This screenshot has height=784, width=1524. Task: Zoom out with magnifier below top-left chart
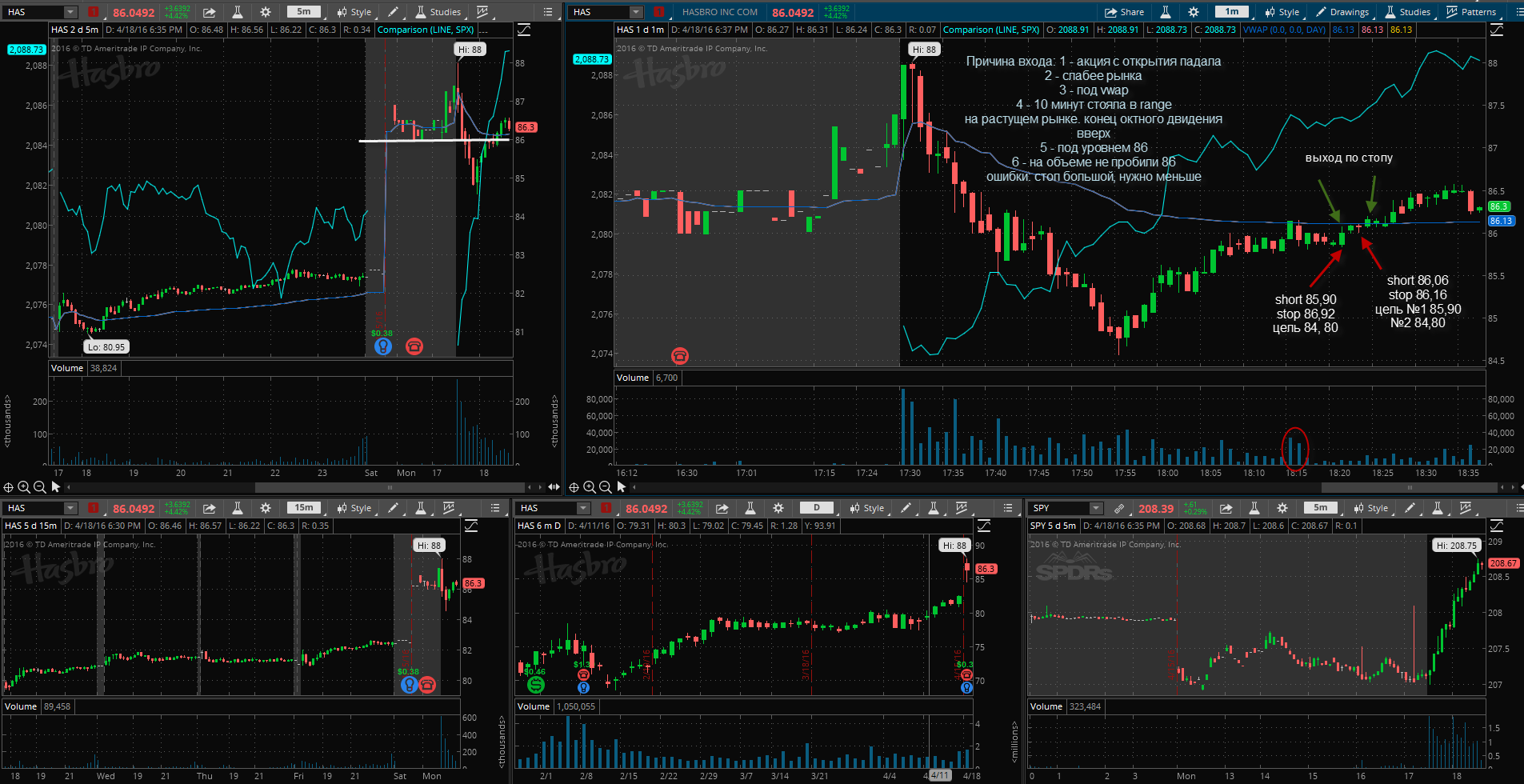click(x=39, y=486)
